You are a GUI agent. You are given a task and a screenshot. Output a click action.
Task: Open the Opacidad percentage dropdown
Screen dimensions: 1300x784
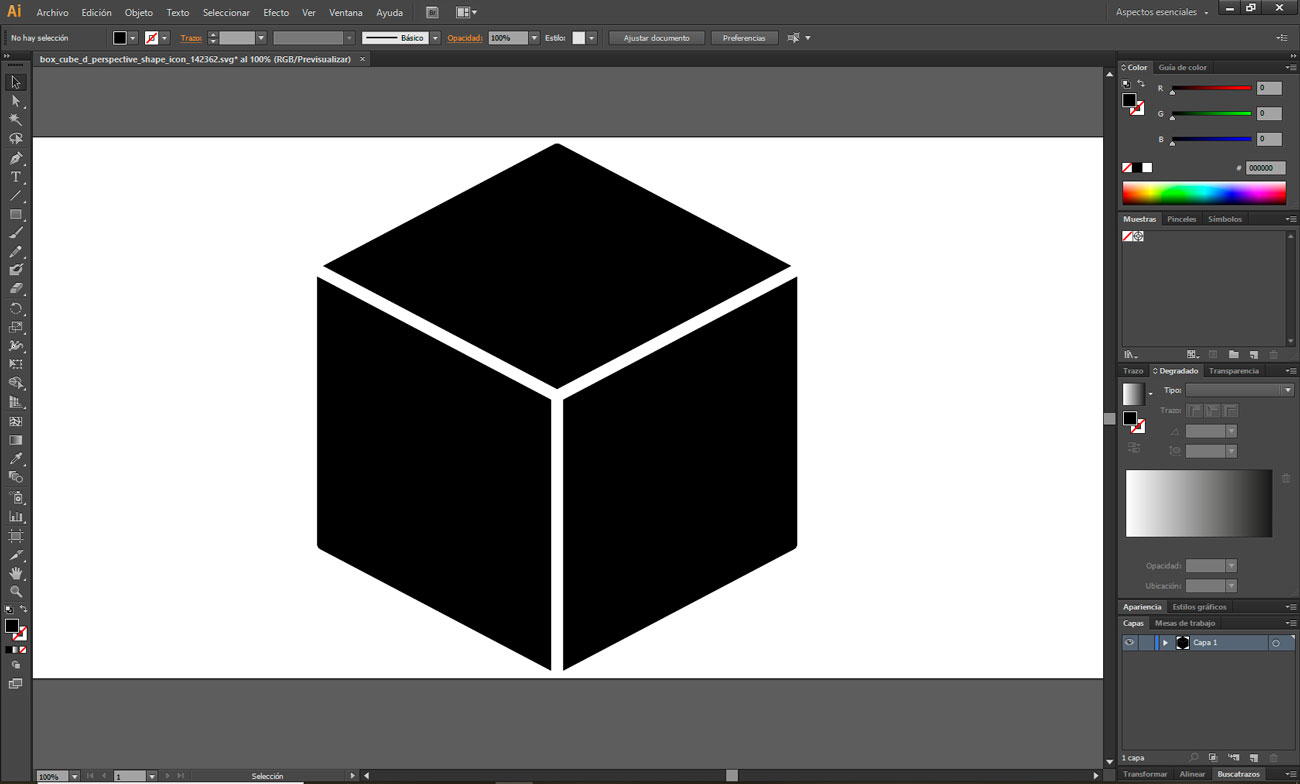(x=534, y=38)
